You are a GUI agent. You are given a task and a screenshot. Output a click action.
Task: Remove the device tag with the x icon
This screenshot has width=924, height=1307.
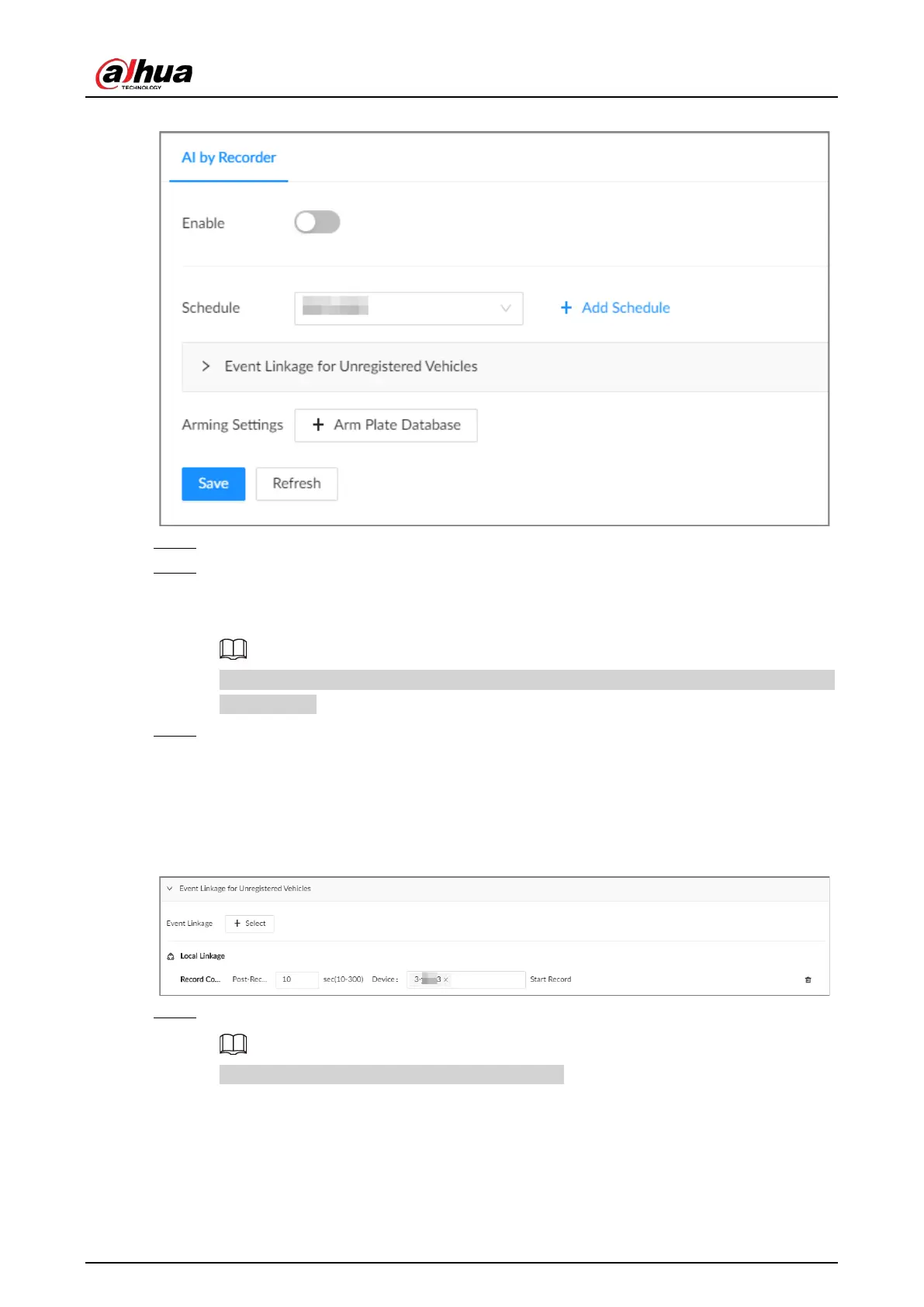pyautogui.click(x=446, y=980)
